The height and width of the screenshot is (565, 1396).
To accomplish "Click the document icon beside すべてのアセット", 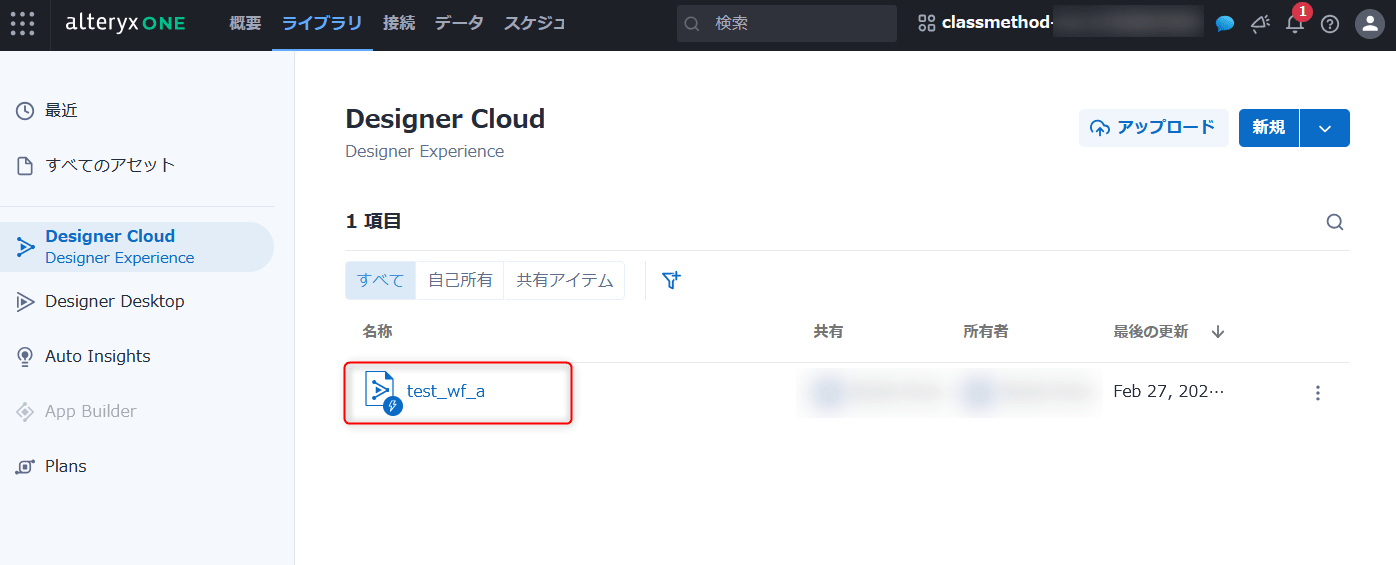I will point(25,166).
